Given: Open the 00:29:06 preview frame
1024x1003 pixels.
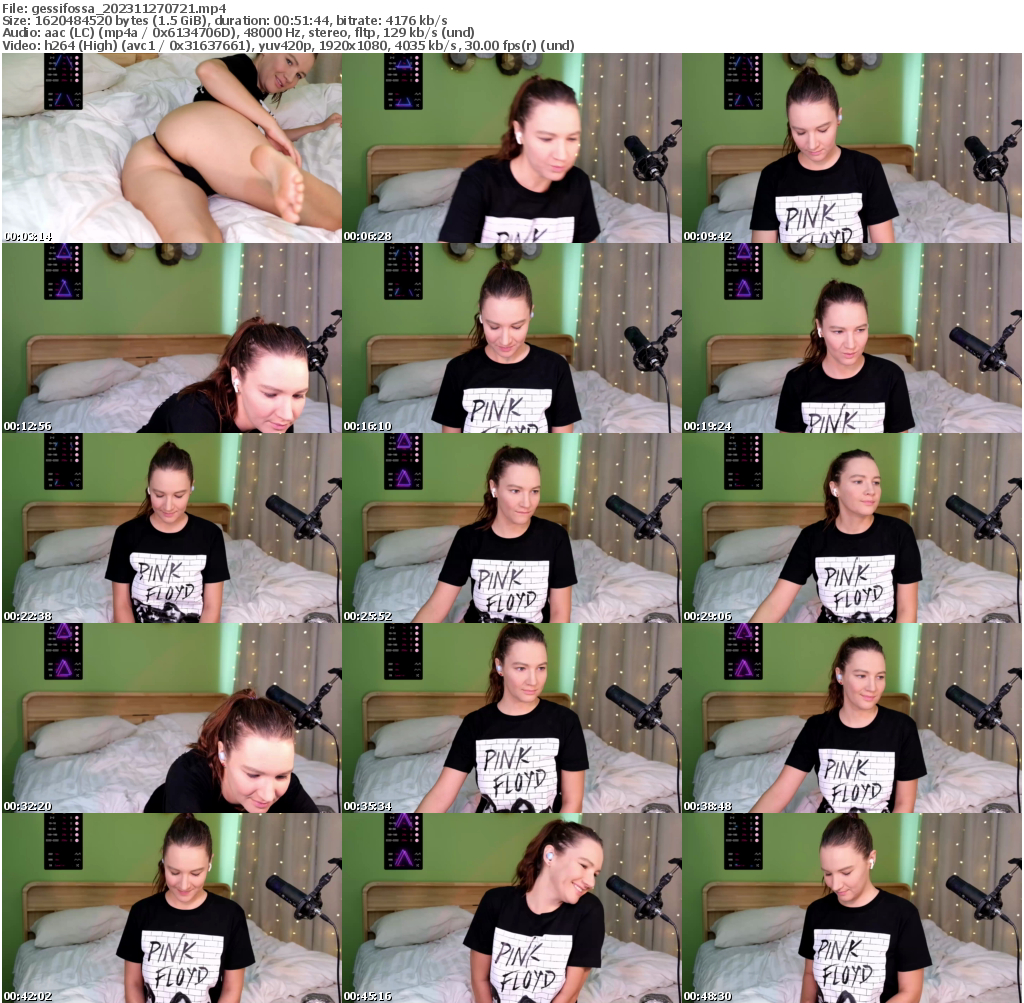Looking at the screenshot, I should click(x=852, y=525).
